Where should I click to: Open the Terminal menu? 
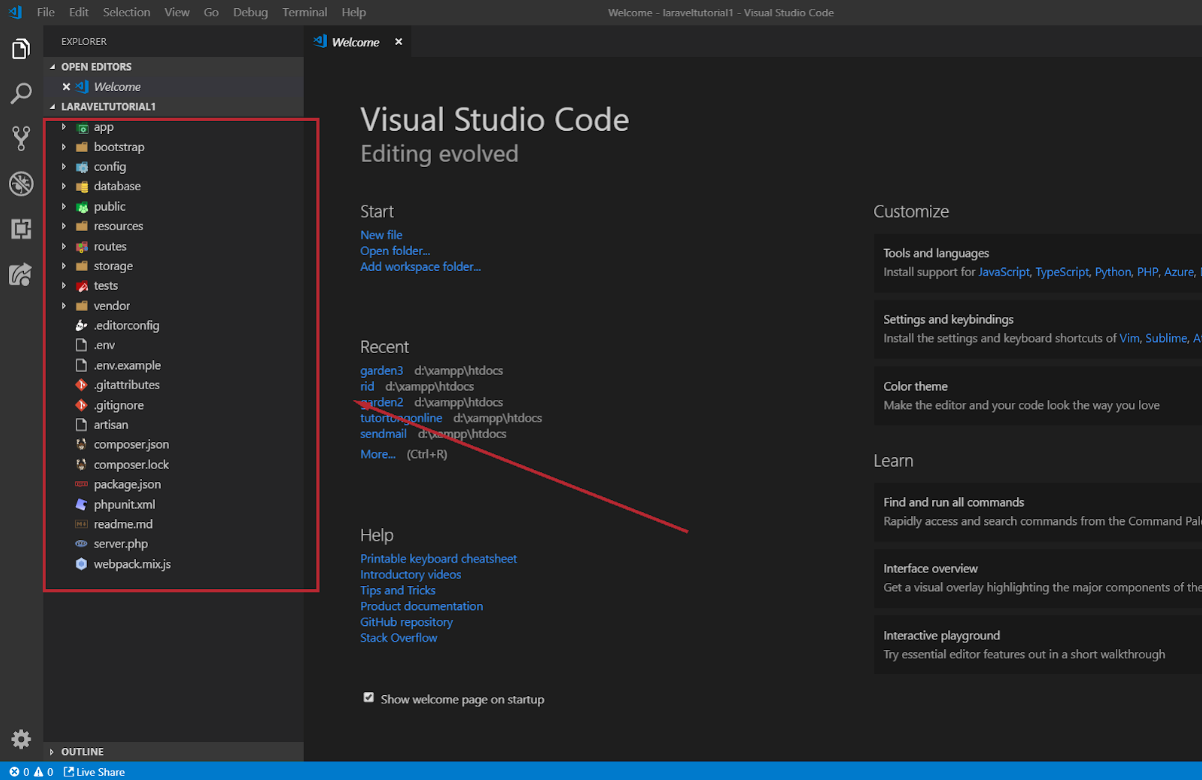[304, 12]
